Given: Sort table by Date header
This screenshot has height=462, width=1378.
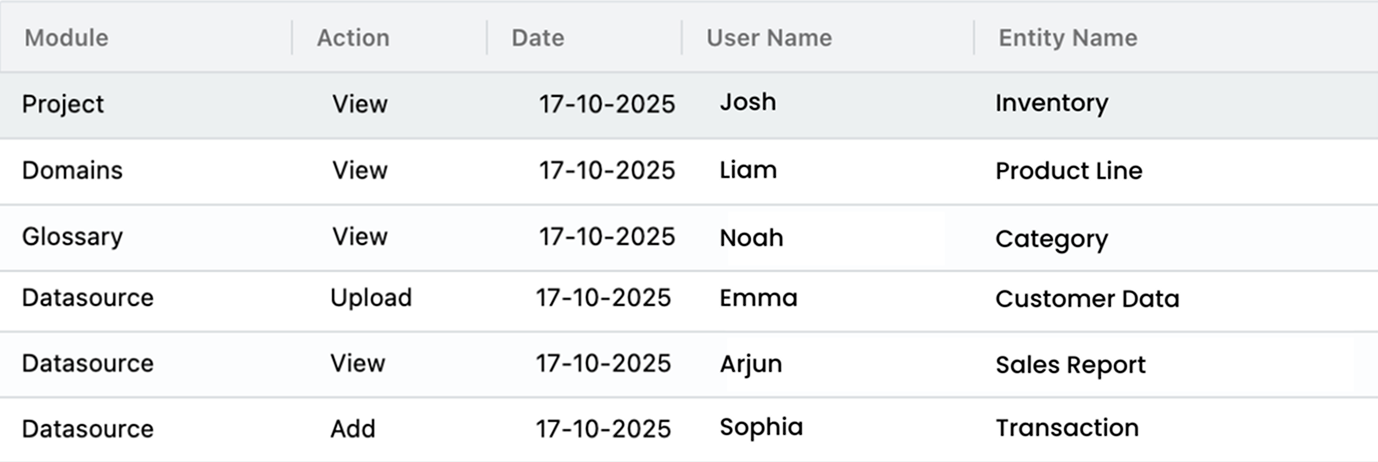Looking at the screenshot, I should (x=538, y=38).
